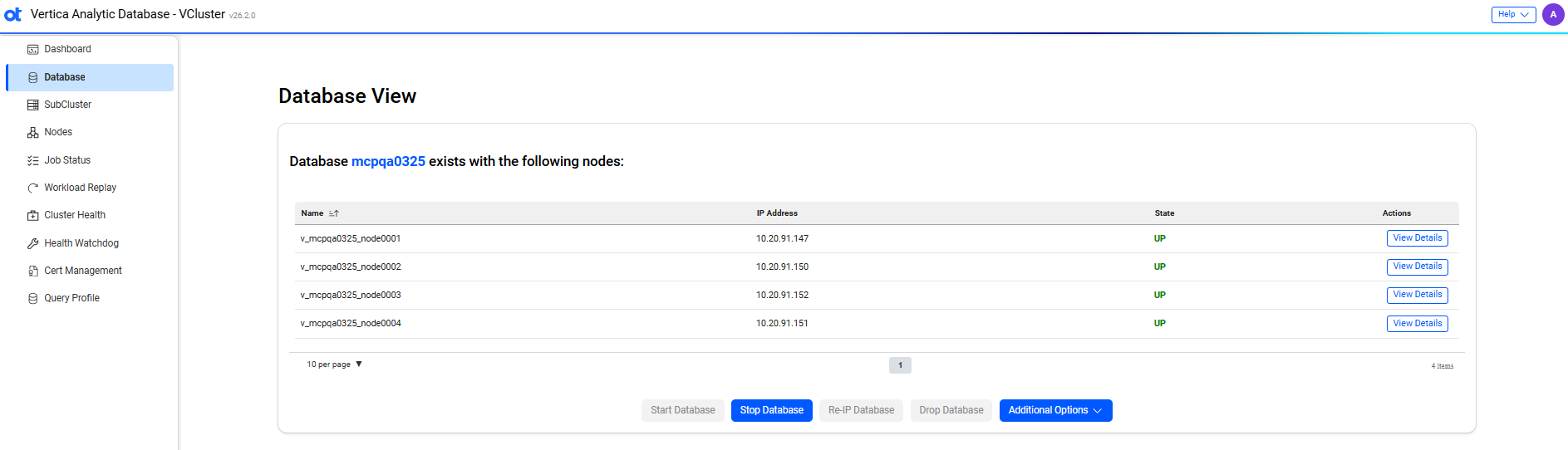Click version label v26.2.0
Screen dimensions: 1568x450
243,16
